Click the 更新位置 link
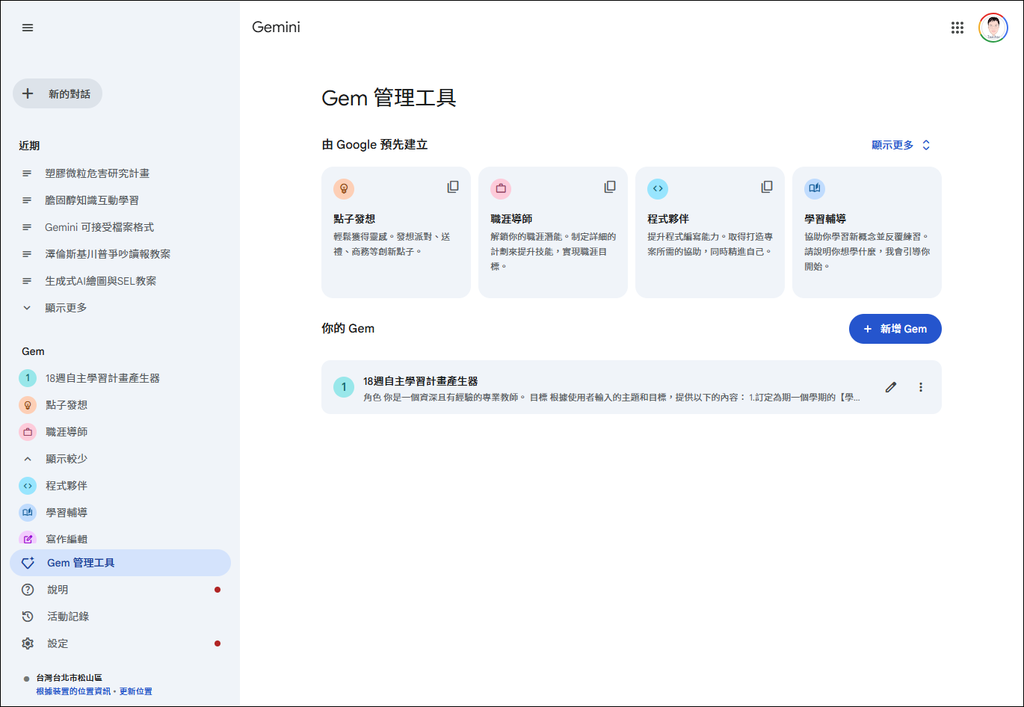1024x707 pixels. (x=136, y=691)
